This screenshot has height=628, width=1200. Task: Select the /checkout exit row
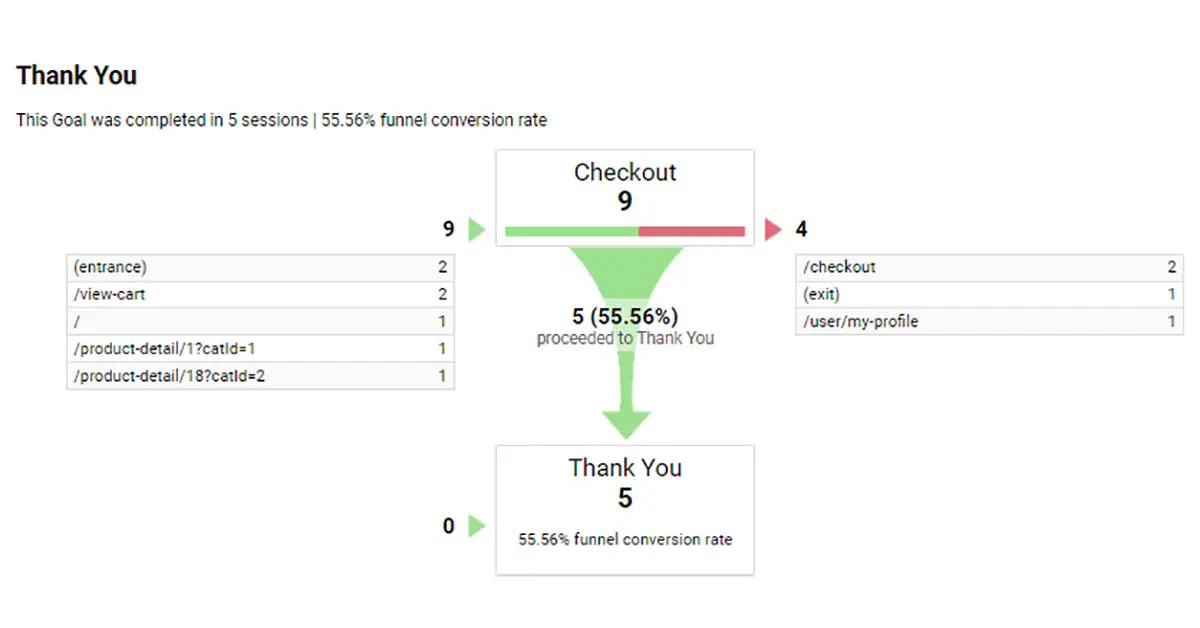(989, 267)
